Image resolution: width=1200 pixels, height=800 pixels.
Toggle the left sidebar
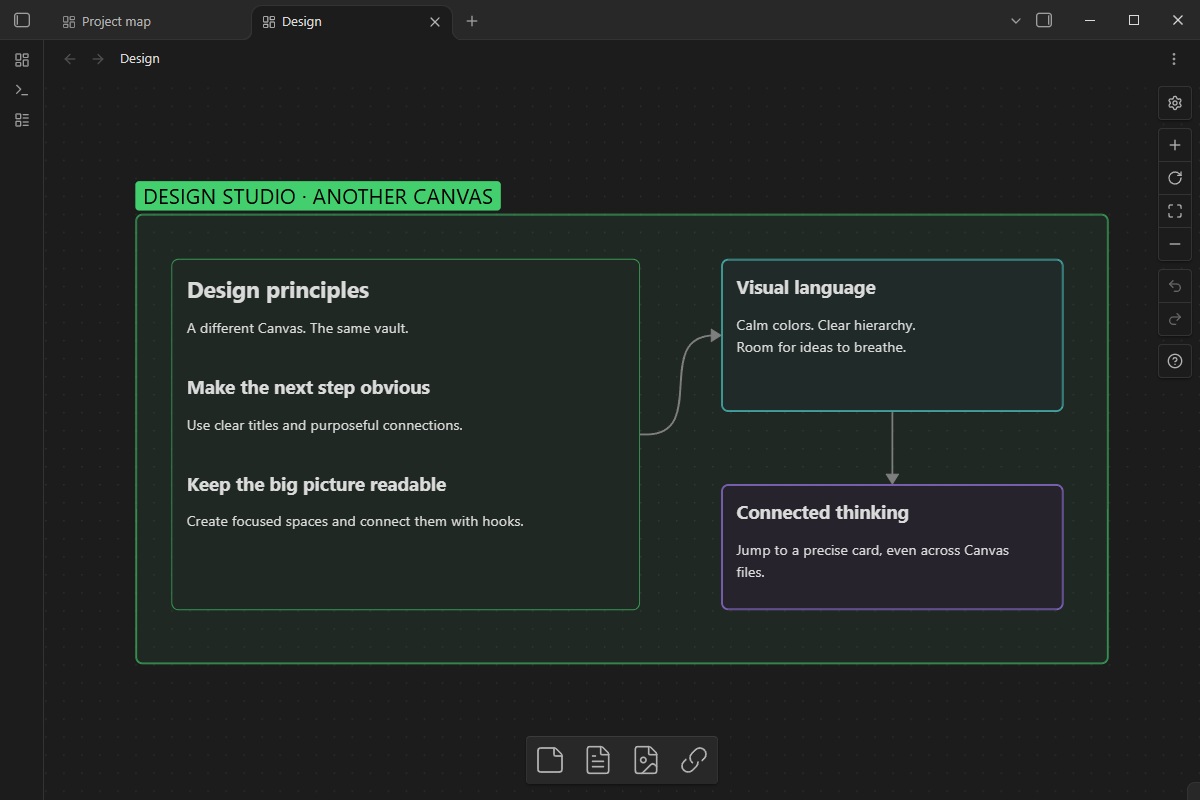tap(22, 20)
